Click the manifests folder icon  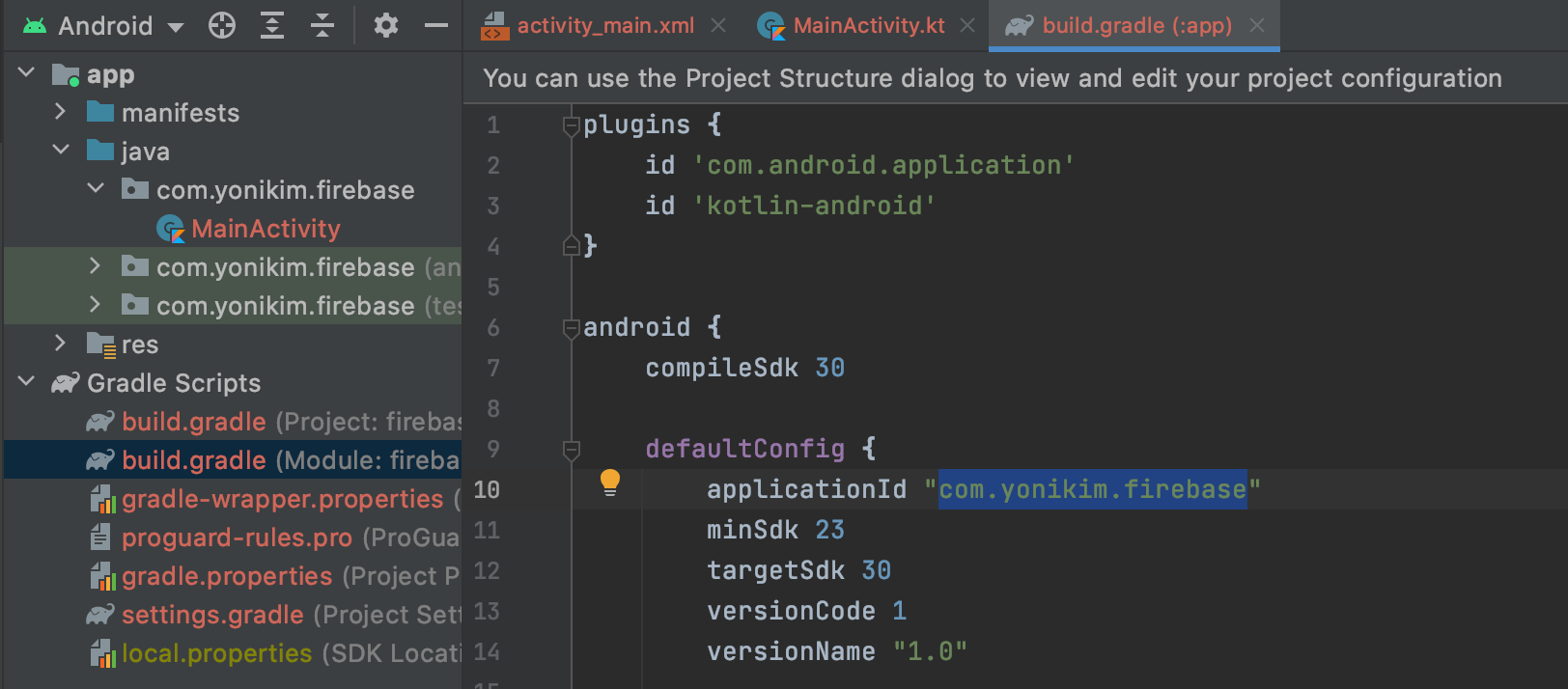click(x=100, y=112)
